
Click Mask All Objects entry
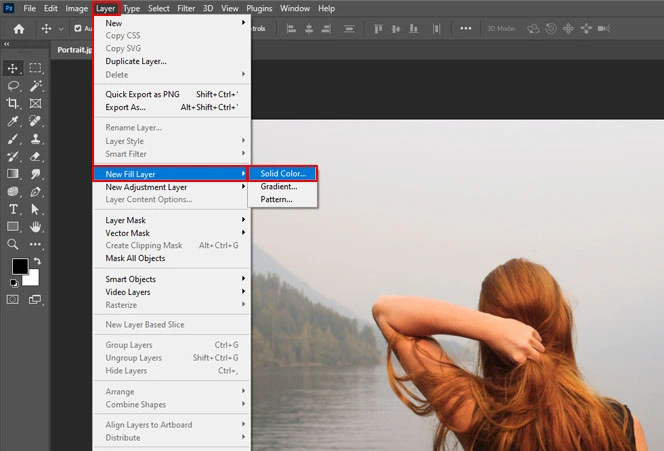(172, 258)
